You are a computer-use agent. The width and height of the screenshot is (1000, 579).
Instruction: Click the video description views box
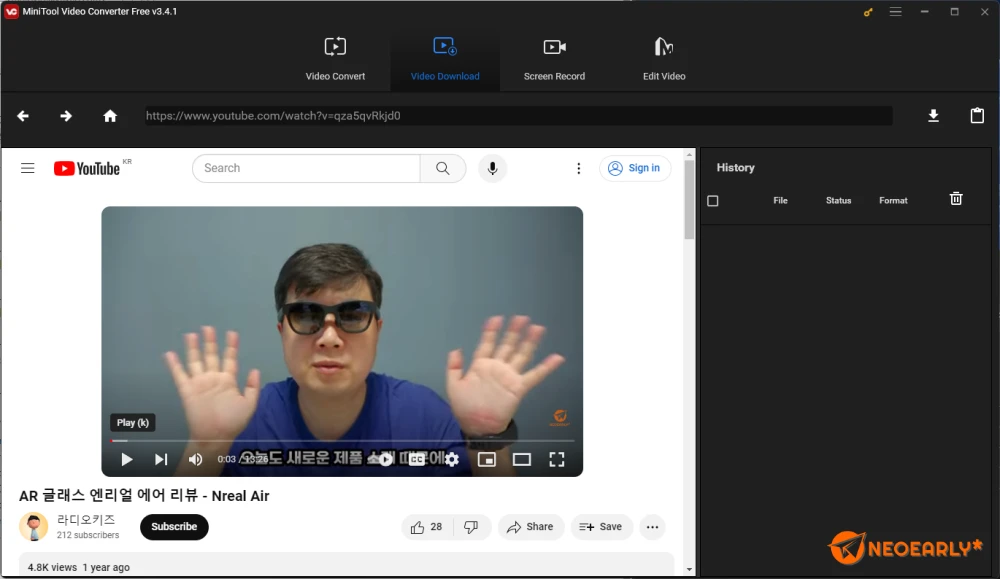coord(346,564)
